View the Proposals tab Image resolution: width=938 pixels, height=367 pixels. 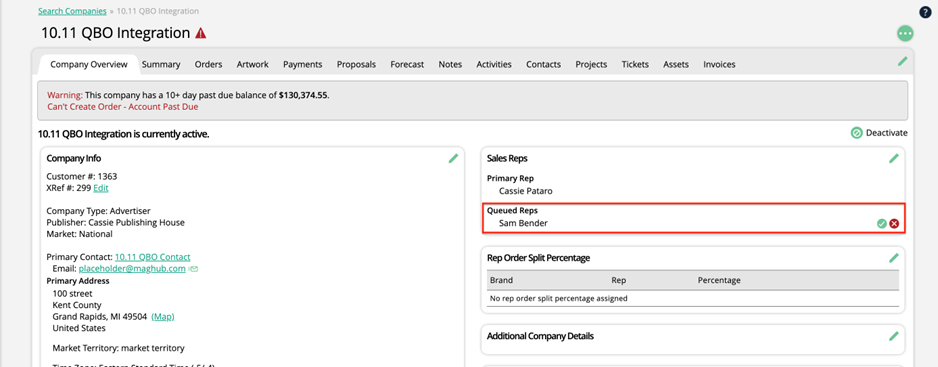point(356,65)
